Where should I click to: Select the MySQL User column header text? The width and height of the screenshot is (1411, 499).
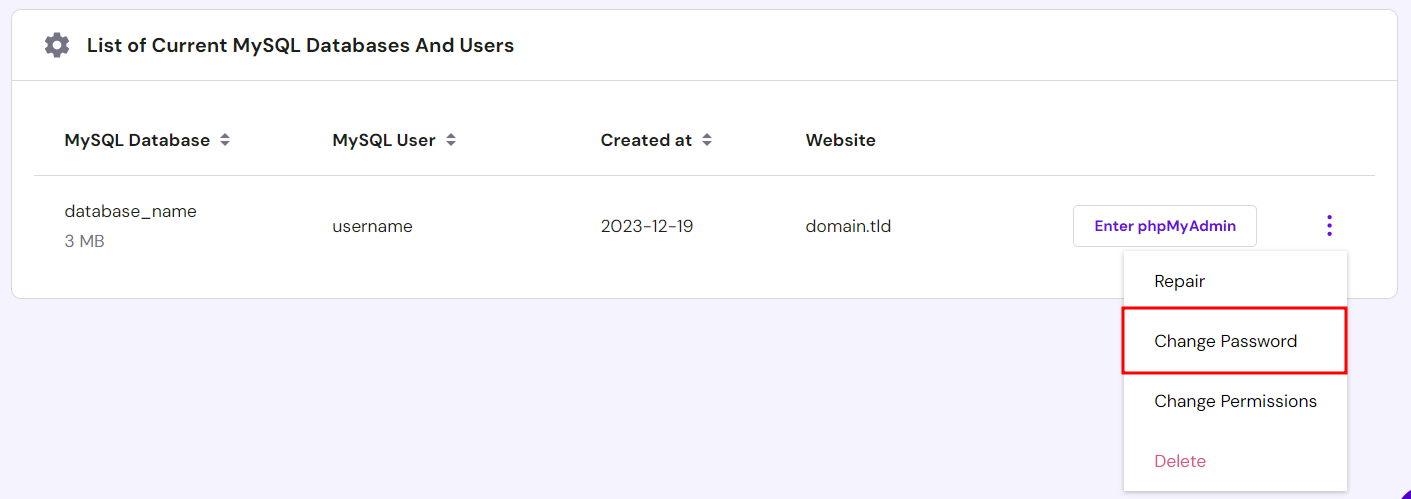pyautogui.click(x=384, y=141)
